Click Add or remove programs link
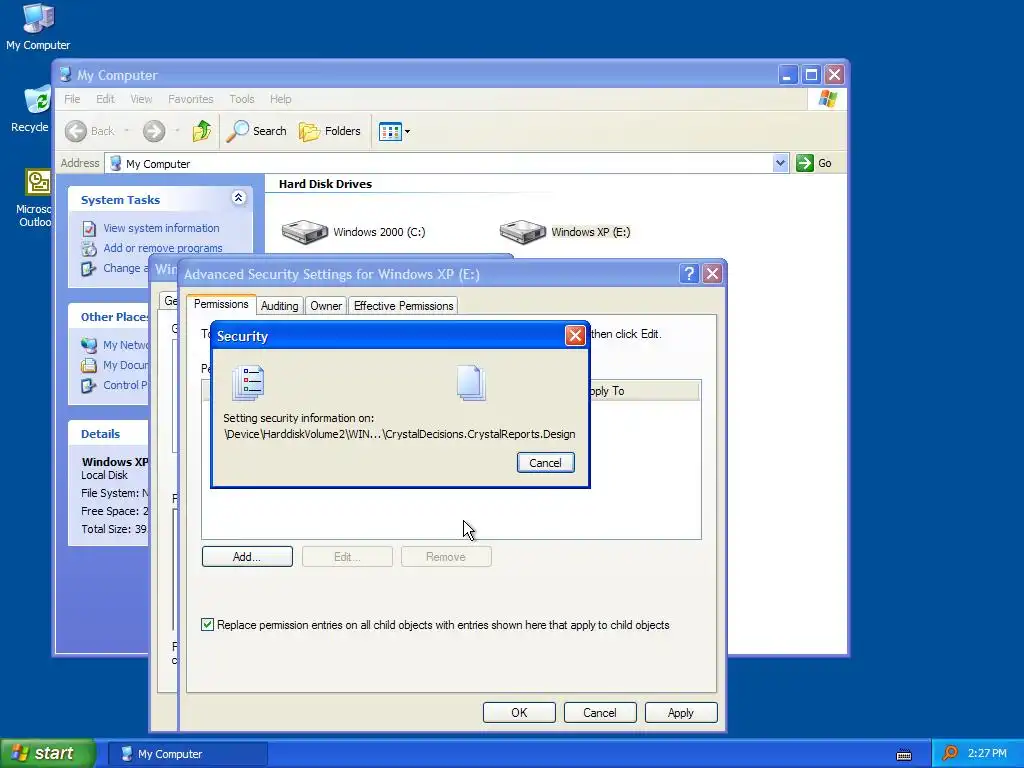 coord(163,248)
